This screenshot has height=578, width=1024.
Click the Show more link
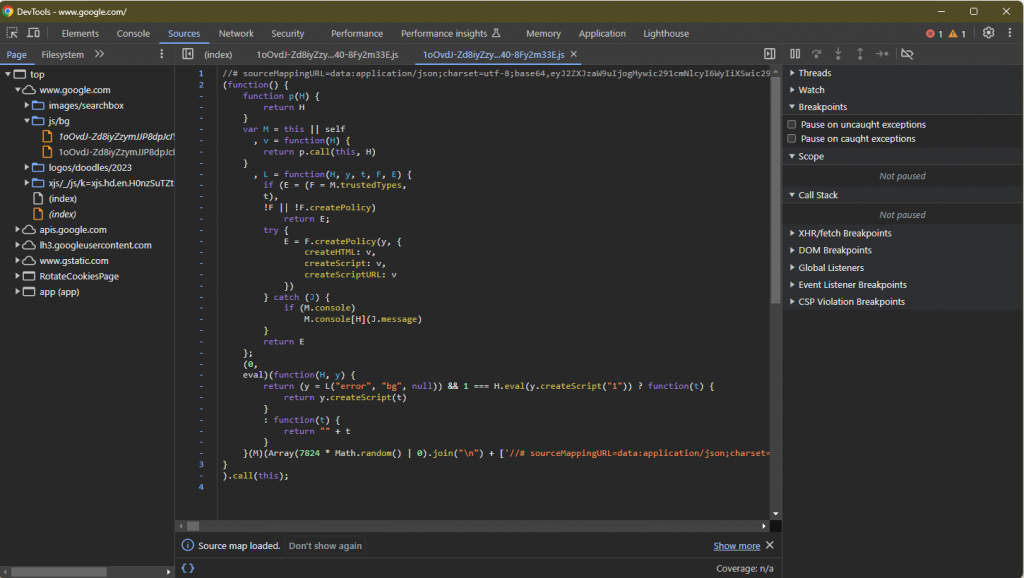[x=736, y=546]
